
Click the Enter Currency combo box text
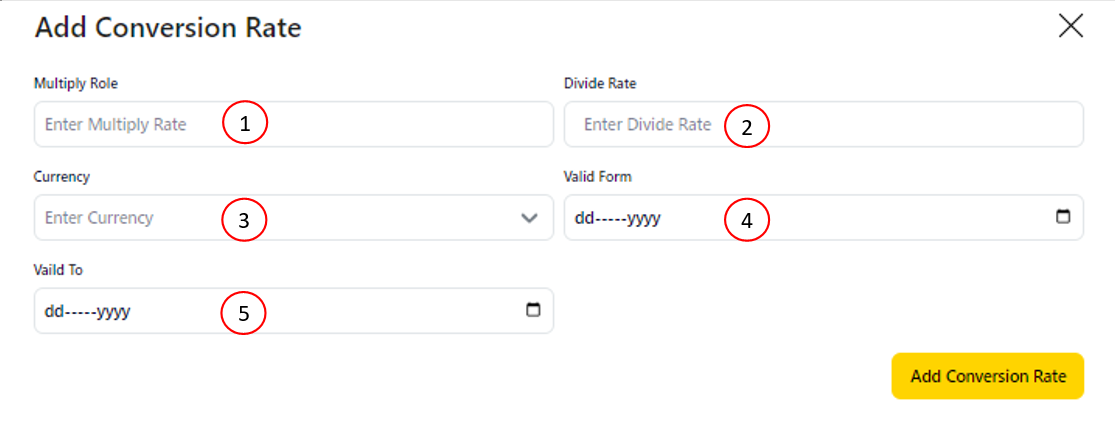tap(99, 218)
